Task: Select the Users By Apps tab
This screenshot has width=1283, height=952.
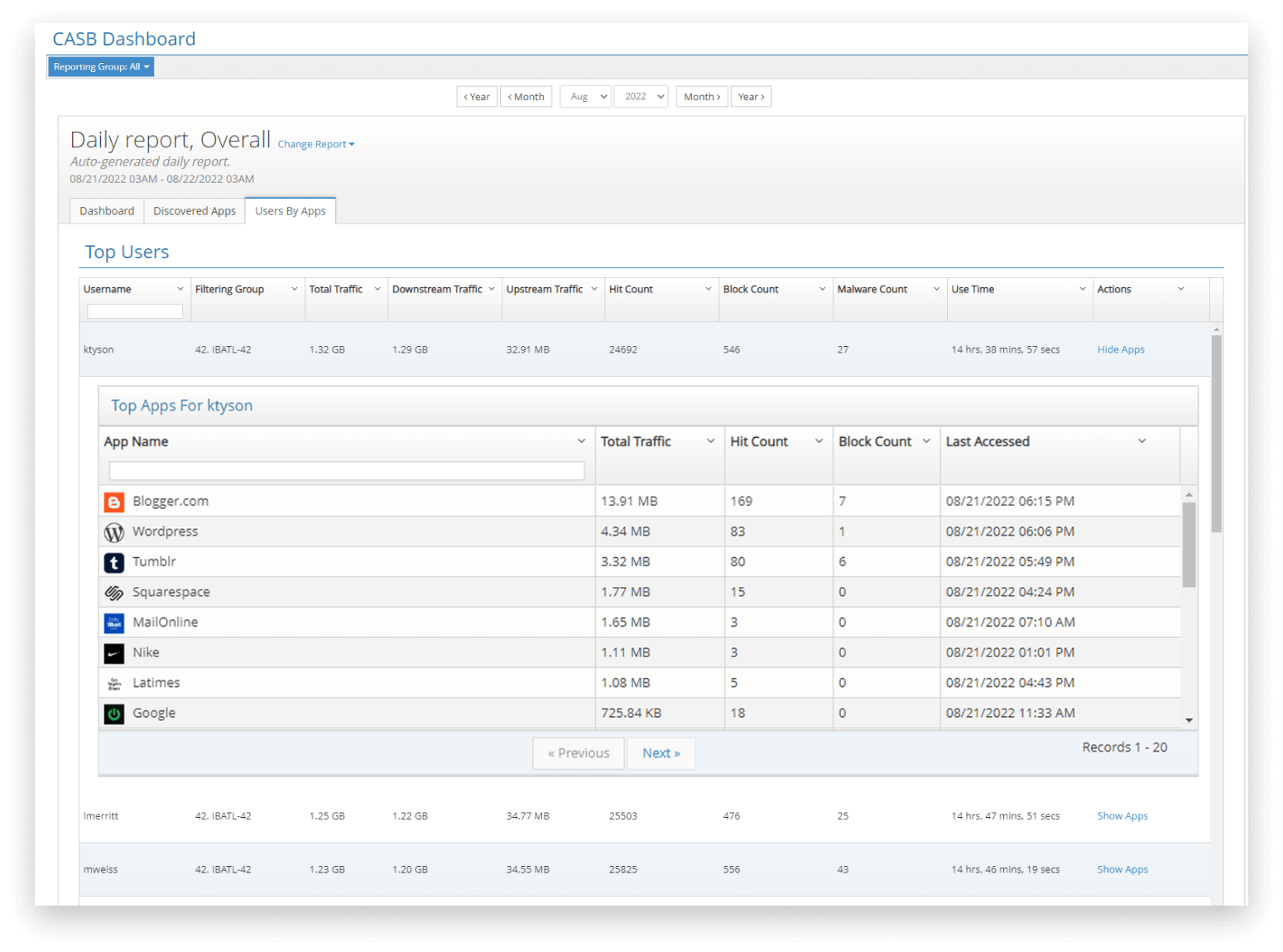Action: click(291, 211)
